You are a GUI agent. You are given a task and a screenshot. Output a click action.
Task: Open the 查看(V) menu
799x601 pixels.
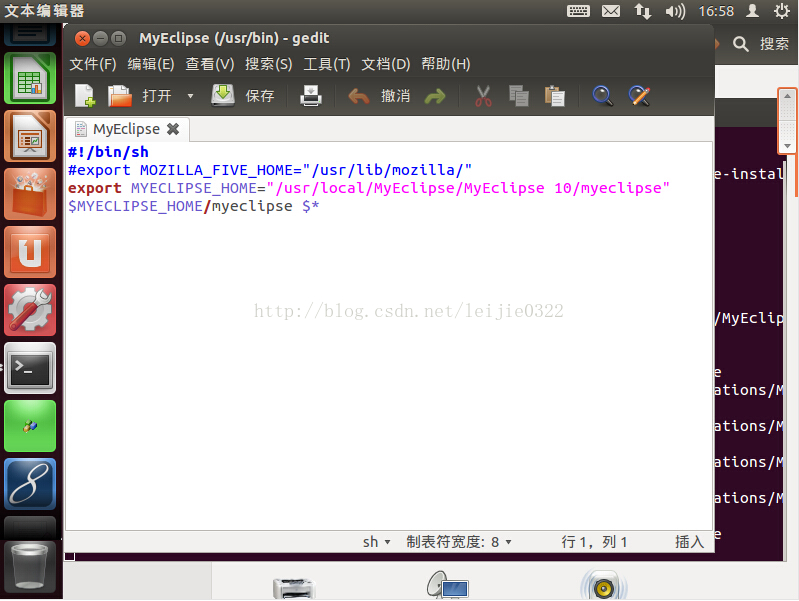209,64
